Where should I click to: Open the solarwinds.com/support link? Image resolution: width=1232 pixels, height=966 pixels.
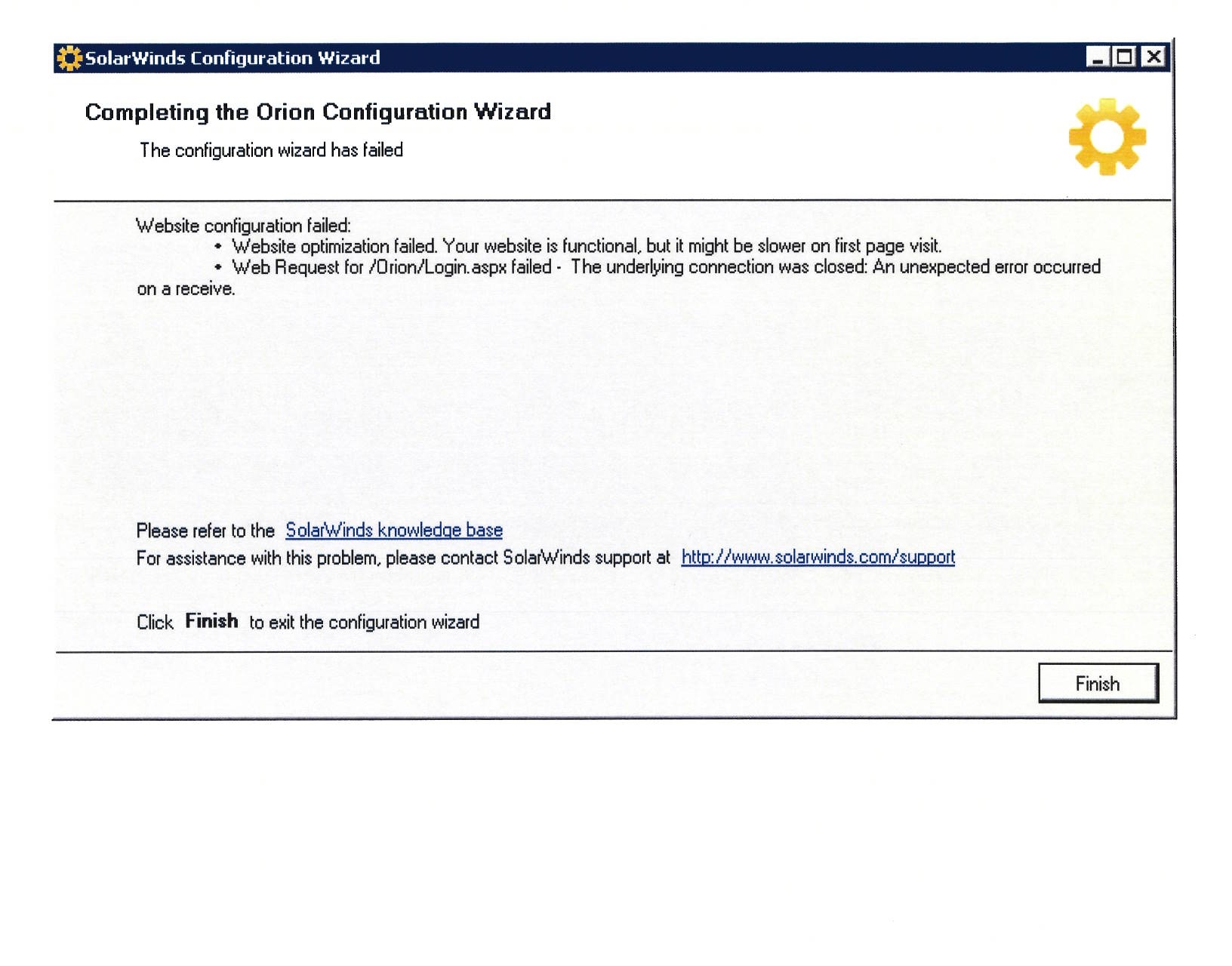818,558
